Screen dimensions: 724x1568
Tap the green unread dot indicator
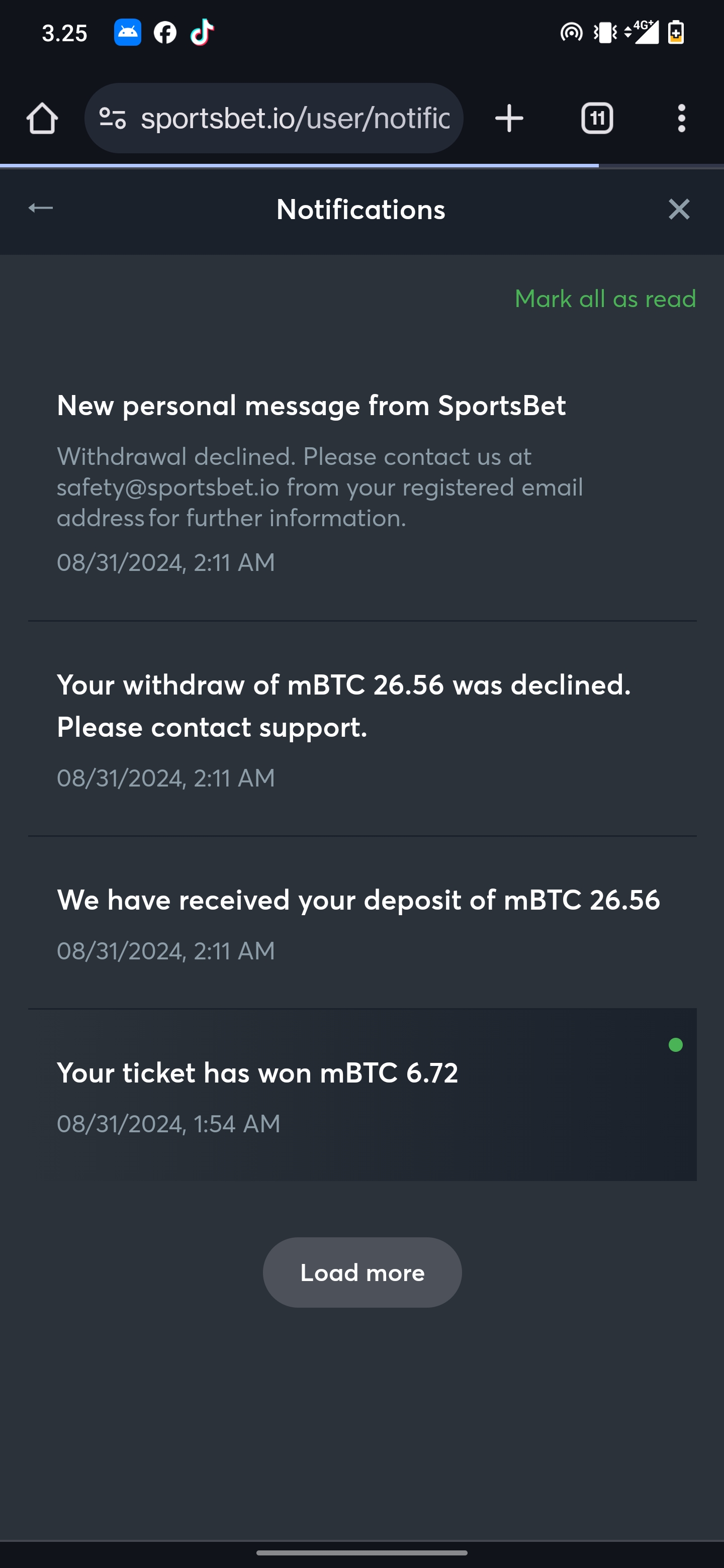[675, 1045]
